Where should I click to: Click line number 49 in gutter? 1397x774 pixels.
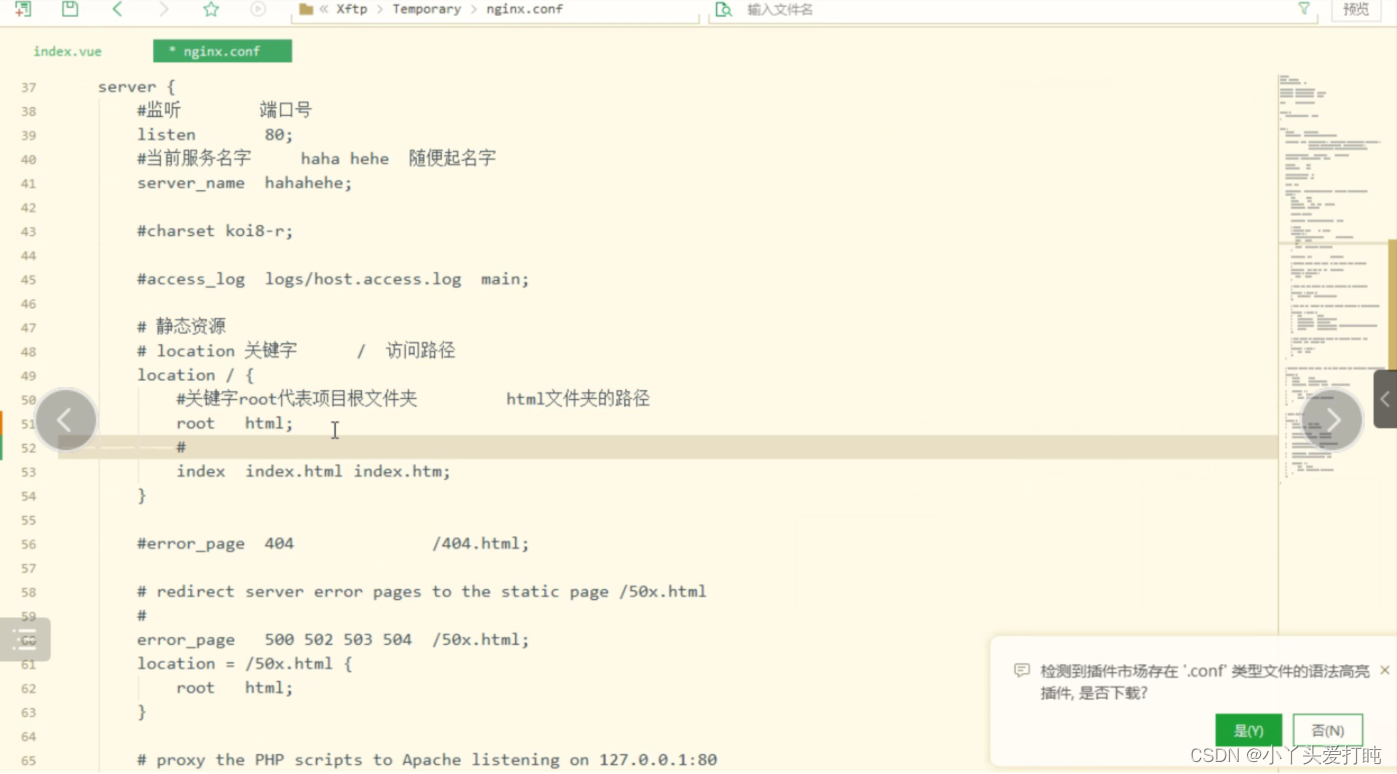[x=28, y=376]
